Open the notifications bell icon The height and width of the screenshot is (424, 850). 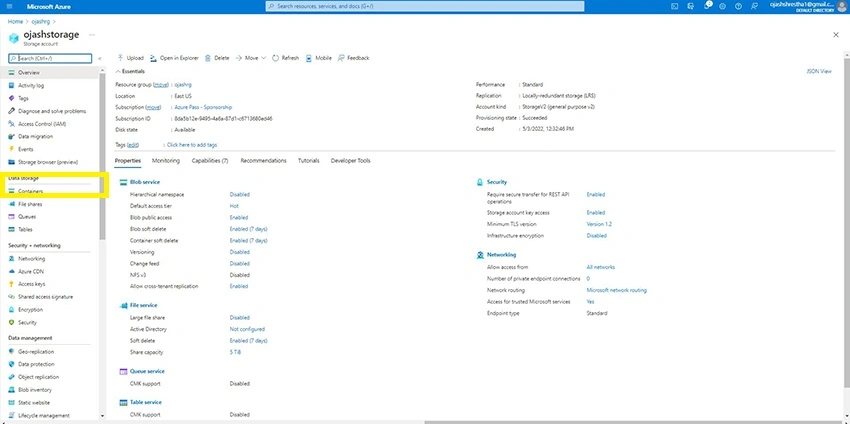(x=707, y=6)
